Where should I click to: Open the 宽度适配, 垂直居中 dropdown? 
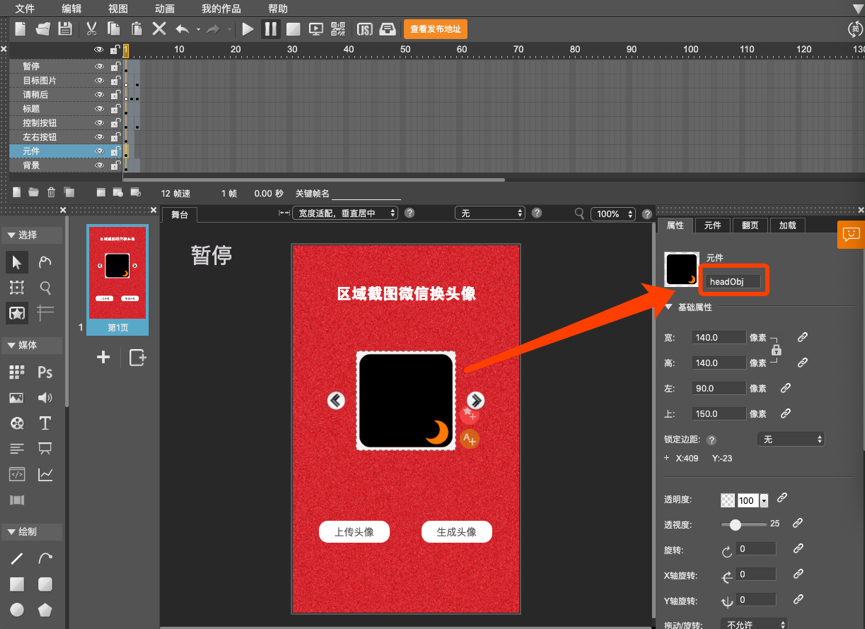(x=345, y=213)
